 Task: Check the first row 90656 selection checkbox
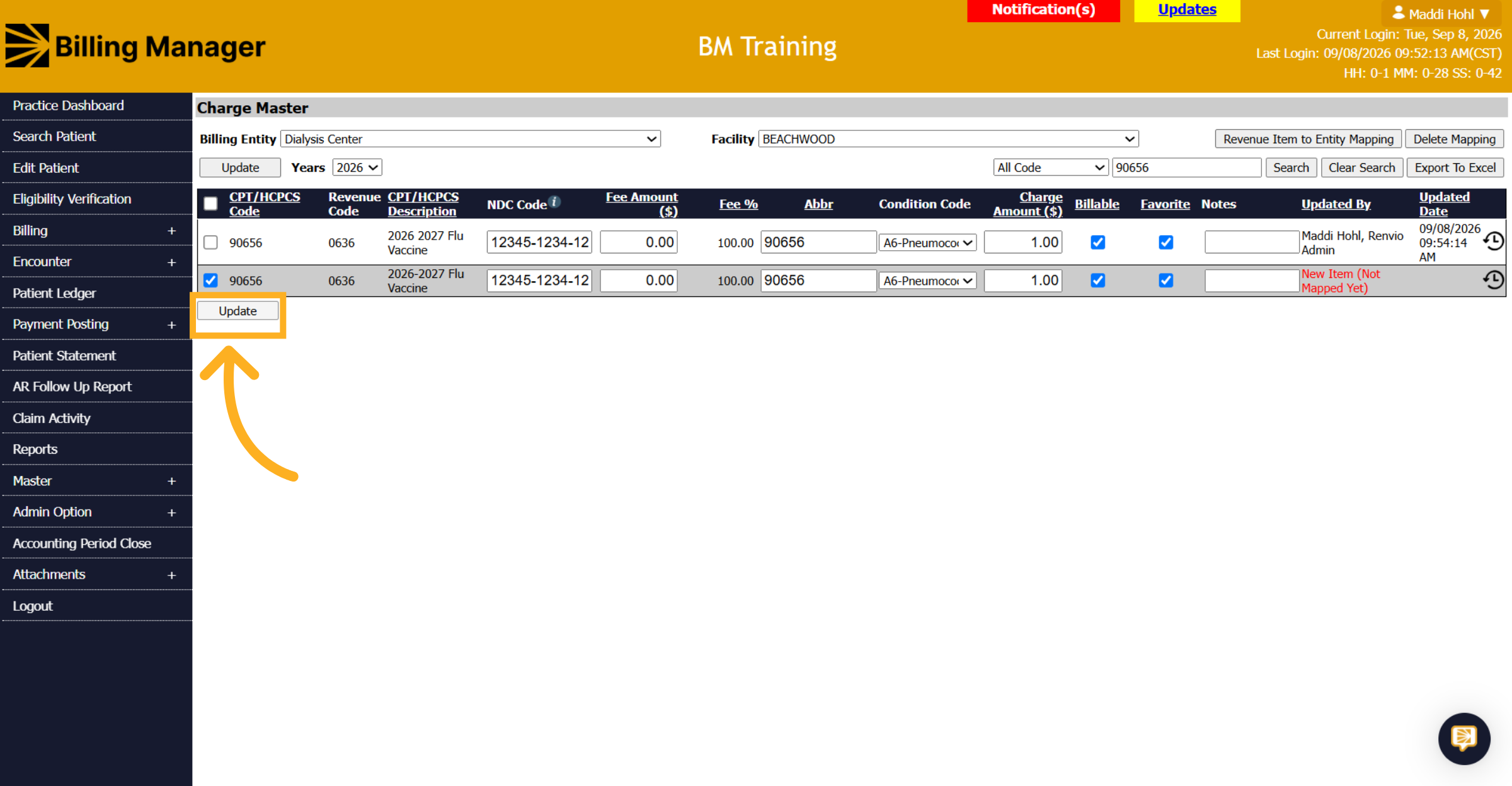[x=210, y=242]
